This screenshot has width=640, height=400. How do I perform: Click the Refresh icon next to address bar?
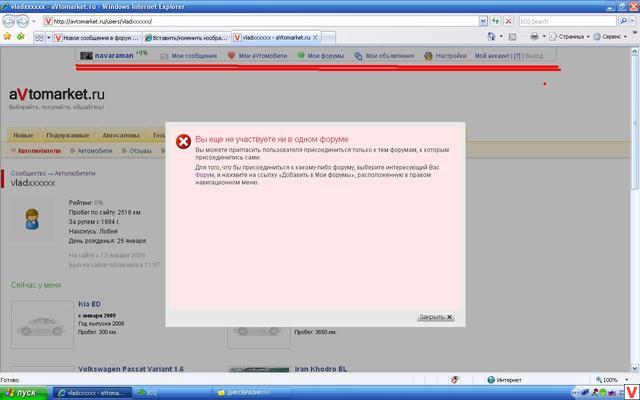(496, 21)
